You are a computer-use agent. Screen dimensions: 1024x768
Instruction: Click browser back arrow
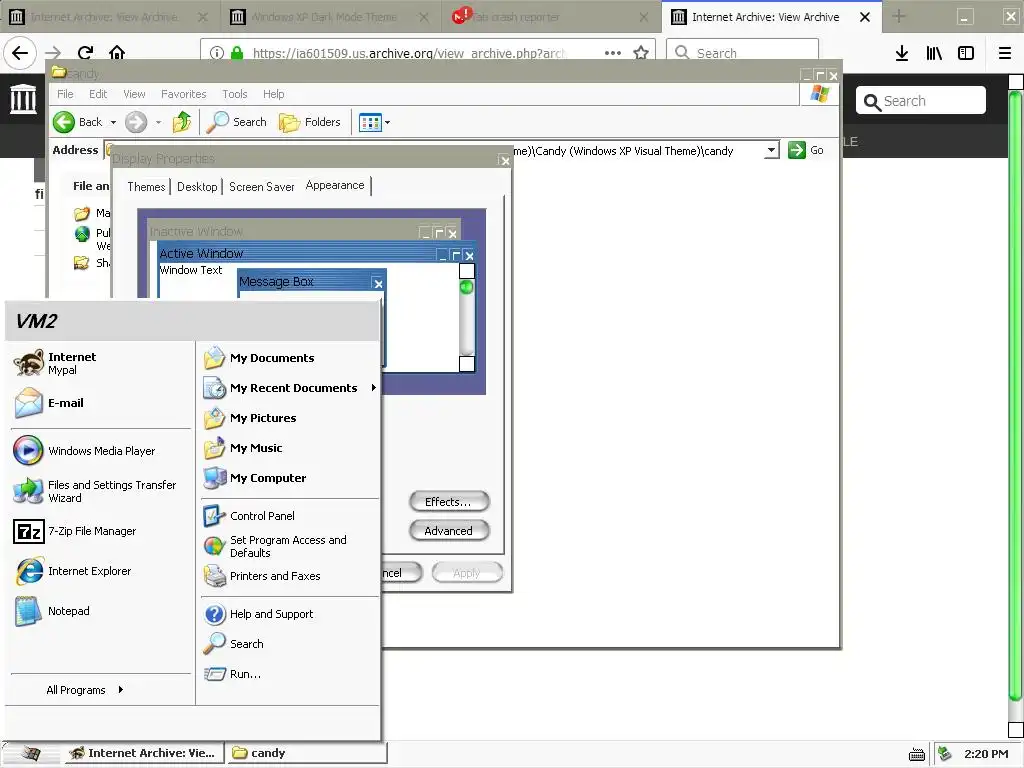pyautogui.click(x=20, y=53)
